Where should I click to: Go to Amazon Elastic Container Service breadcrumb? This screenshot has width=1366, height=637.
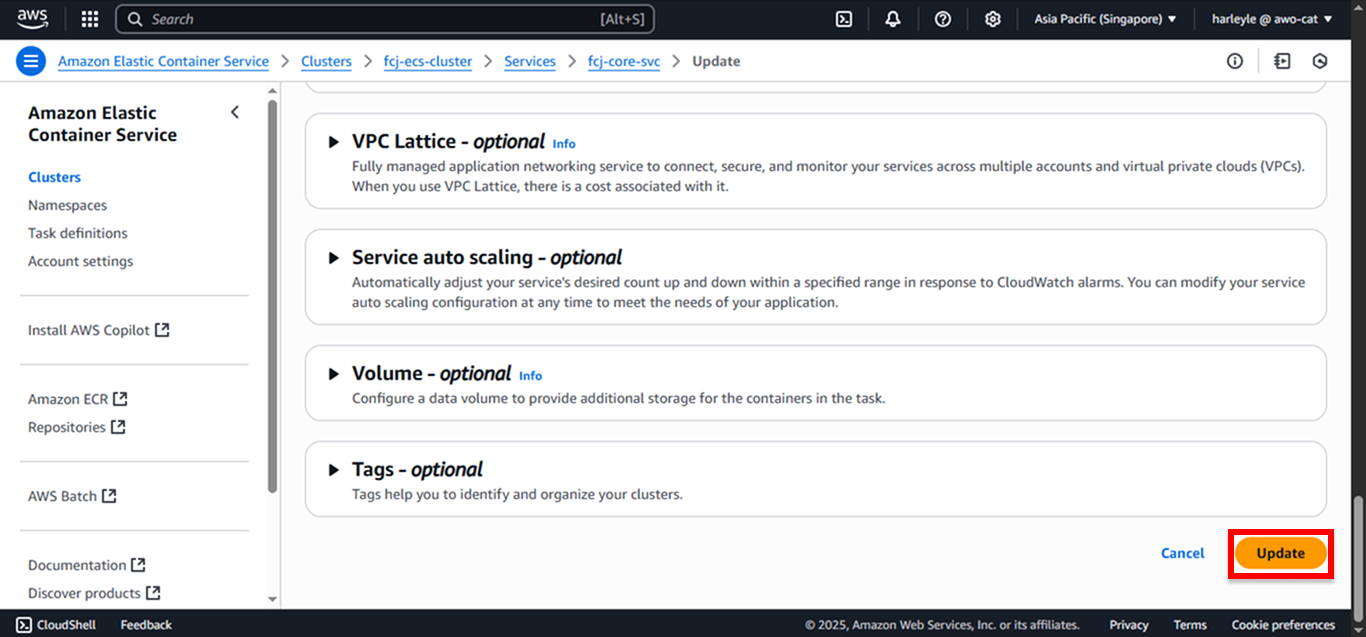163,61
